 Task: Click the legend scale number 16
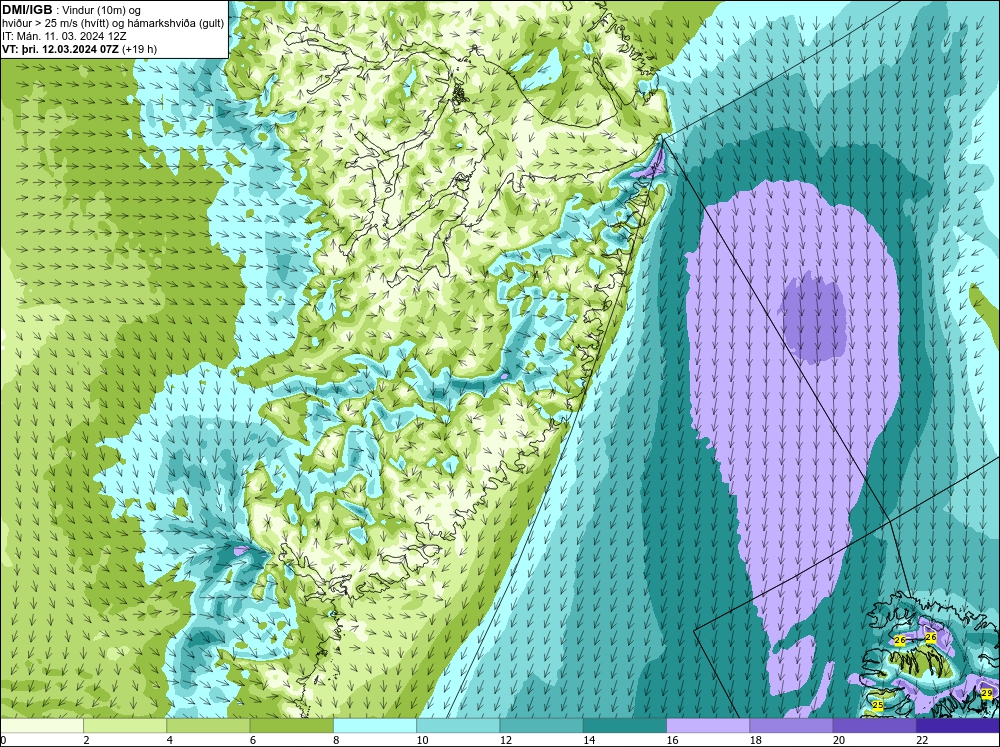(x=672, y=740)
